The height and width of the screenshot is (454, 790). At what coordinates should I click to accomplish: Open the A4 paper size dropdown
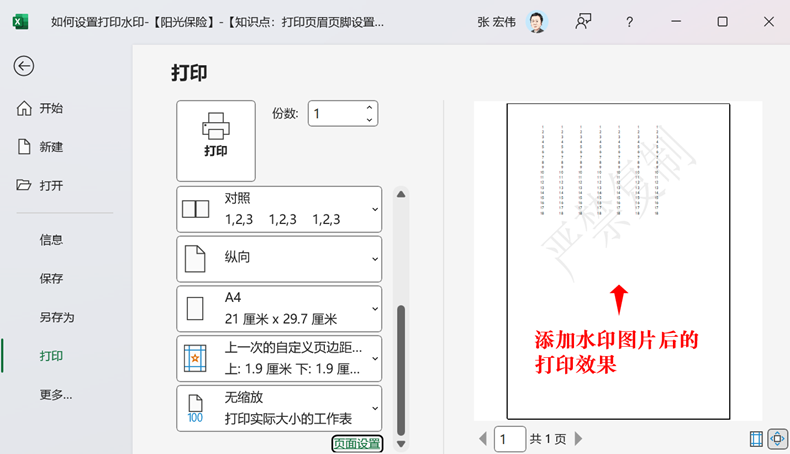pos(279,308)
